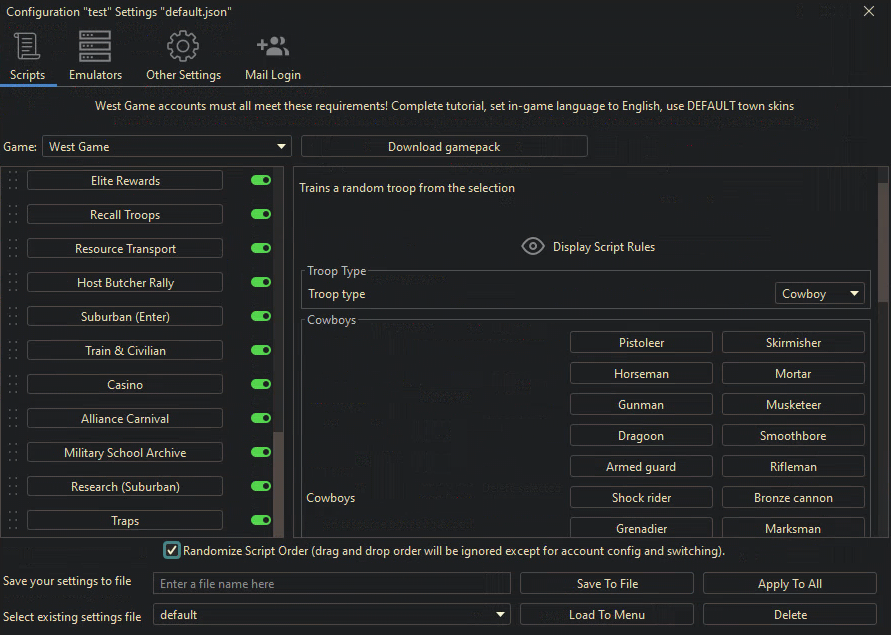891x635 pixels.
Task: Grab the drag handle beside Train & Civilian
Action: 13,351
